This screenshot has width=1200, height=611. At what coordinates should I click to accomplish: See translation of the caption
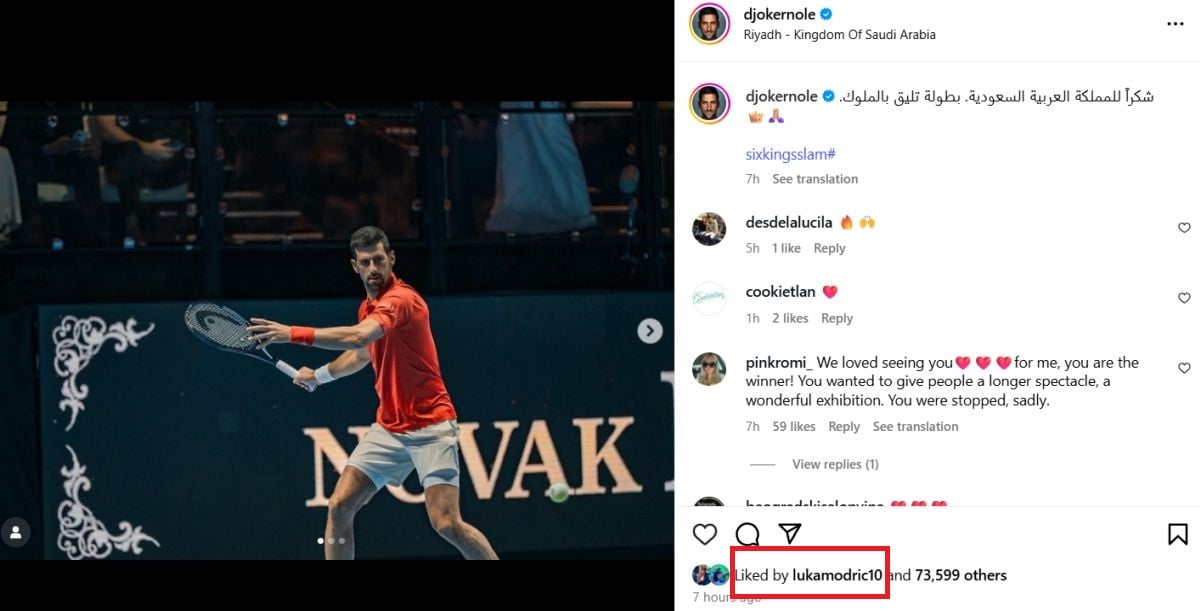[x=815, y=179]
